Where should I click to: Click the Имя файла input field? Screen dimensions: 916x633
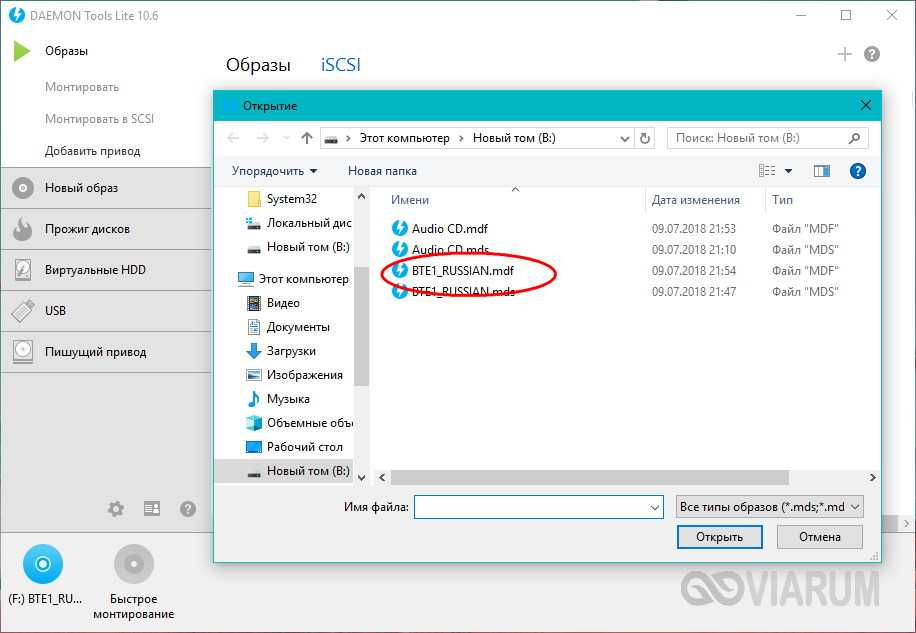[x=539, y=507]
